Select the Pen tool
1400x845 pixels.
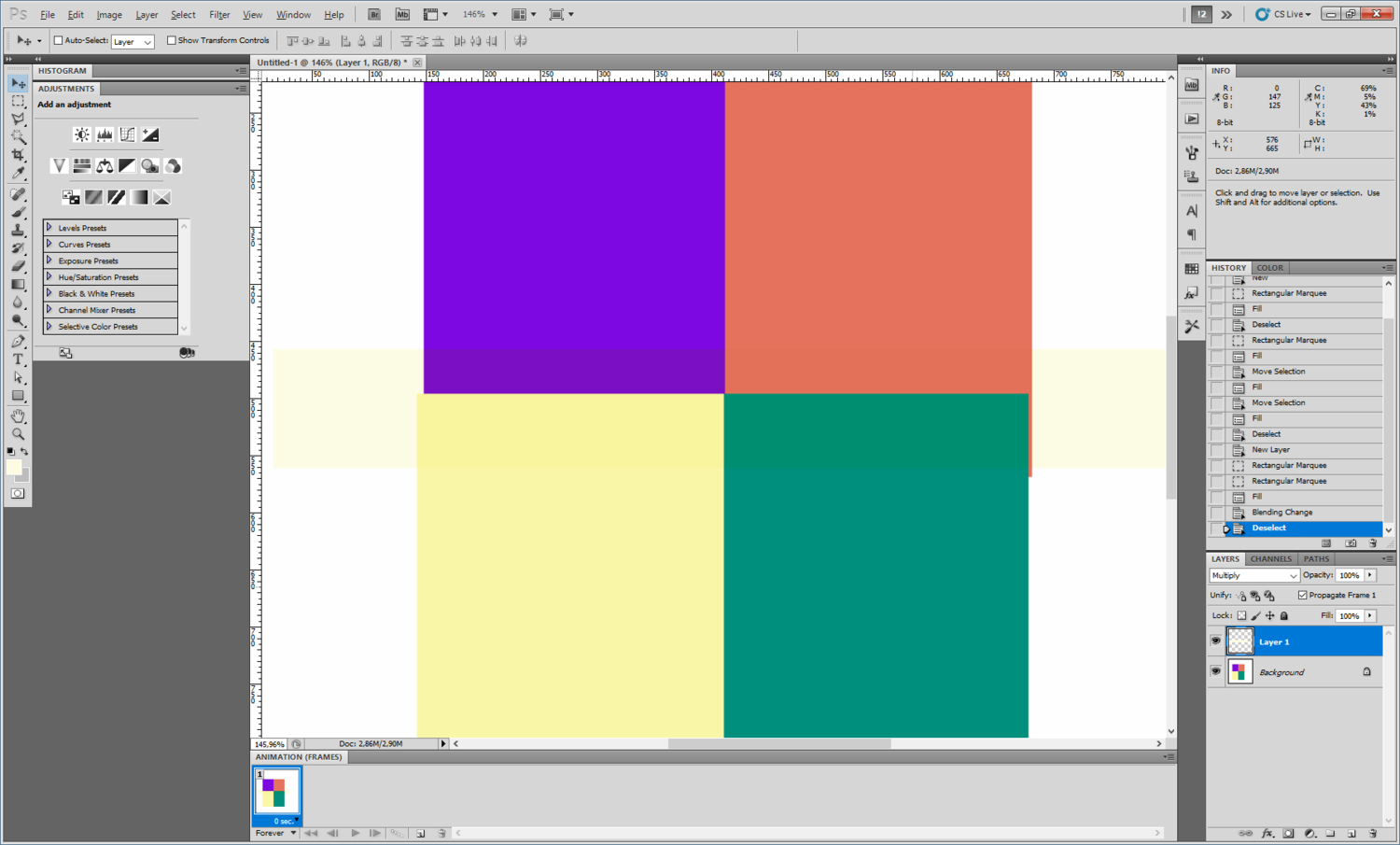click(18, 342)
